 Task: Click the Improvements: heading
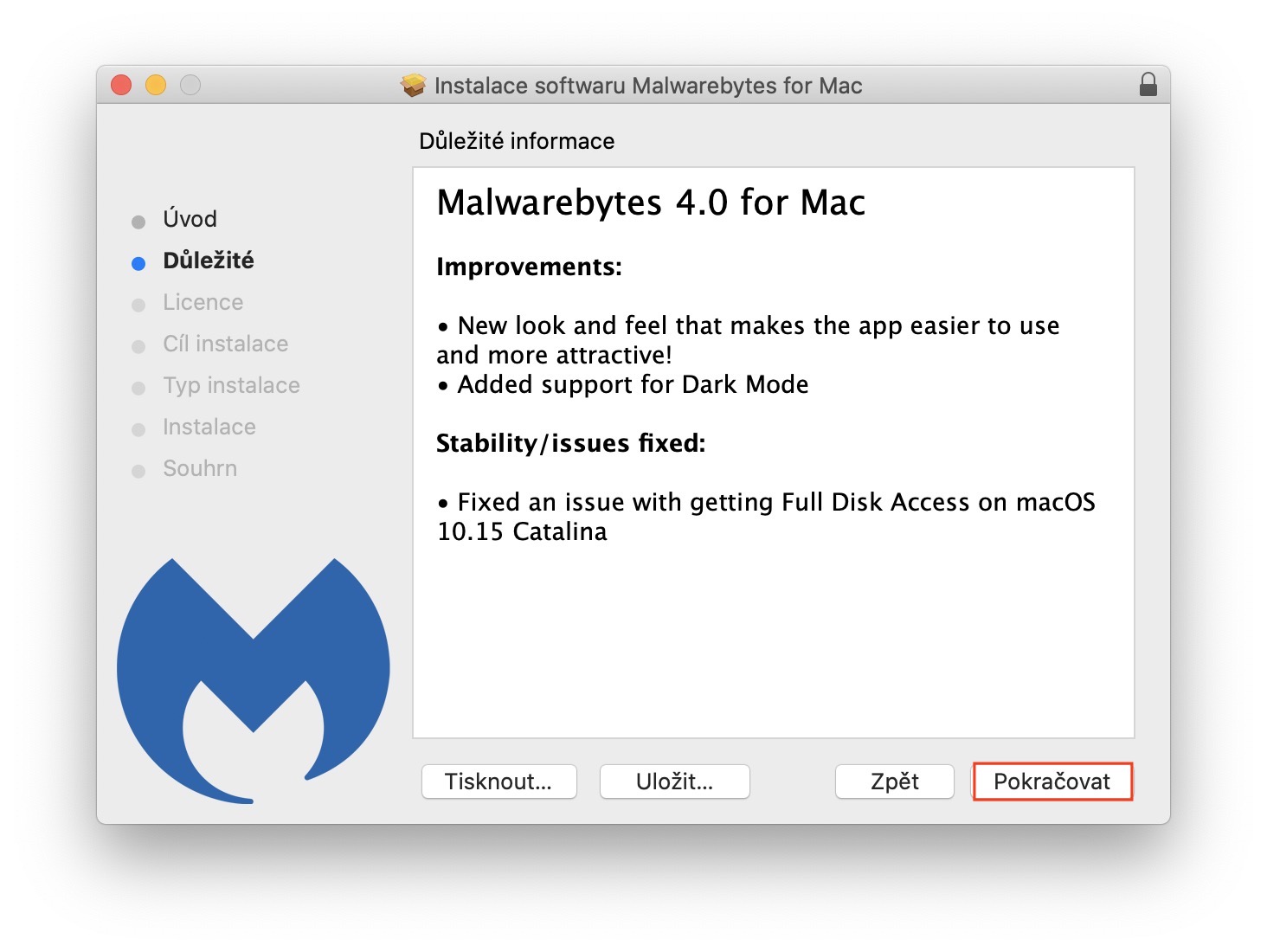(529, 267)
